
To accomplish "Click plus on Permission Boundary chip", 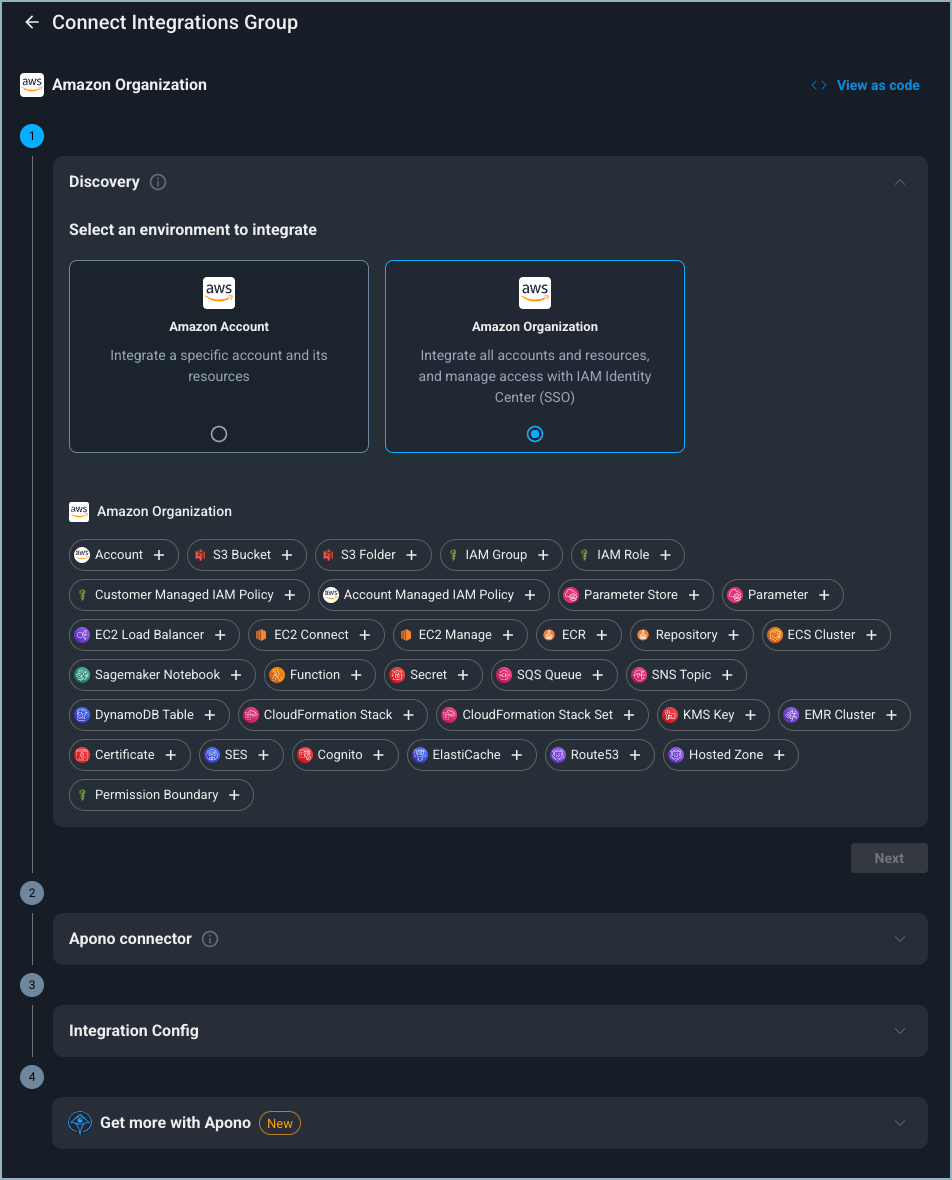I will 234,795.
